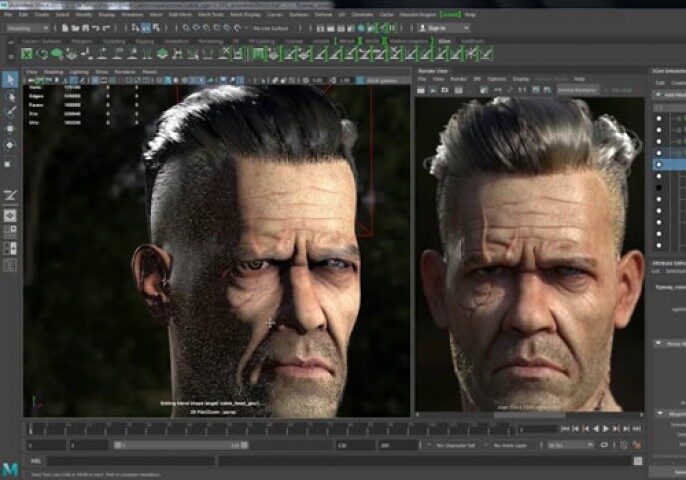Open the Arnold menu in main menu bar
The image size is (686, 480).
tap(450, 14)
